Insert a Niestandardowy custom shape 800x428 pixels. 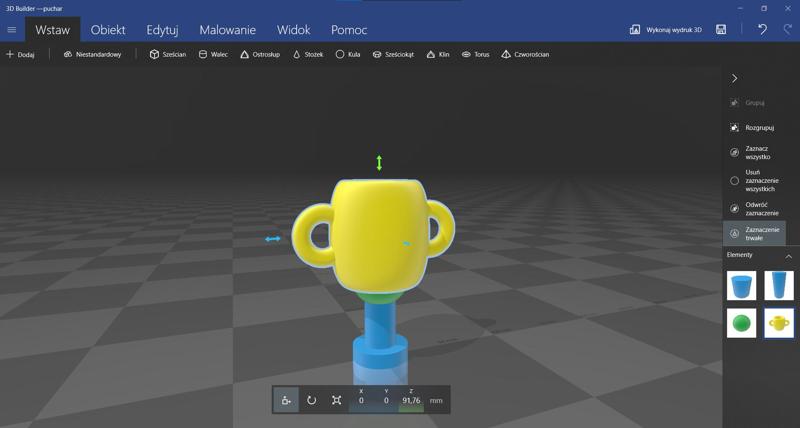(x=92, y=55)
